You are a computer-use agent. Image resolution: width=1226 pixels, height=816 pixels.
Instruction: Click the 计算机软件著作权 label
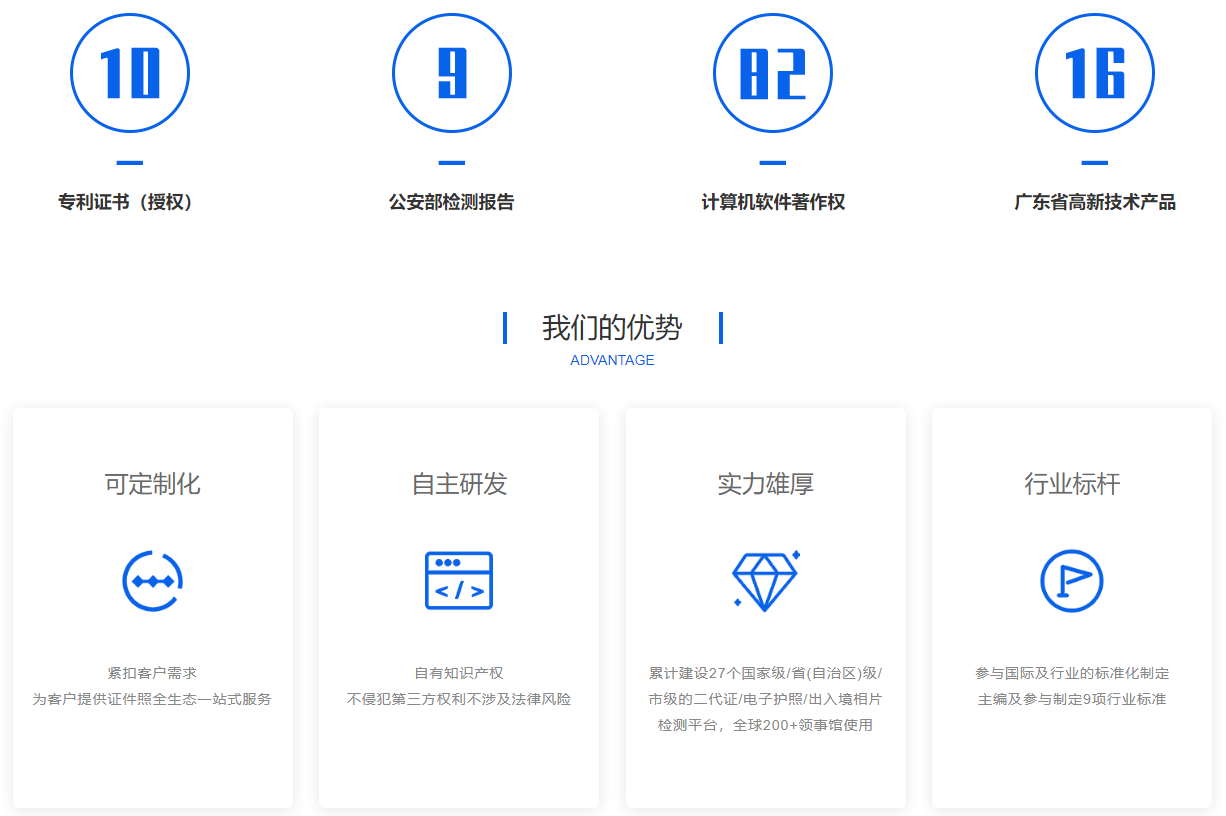(773, 202)
